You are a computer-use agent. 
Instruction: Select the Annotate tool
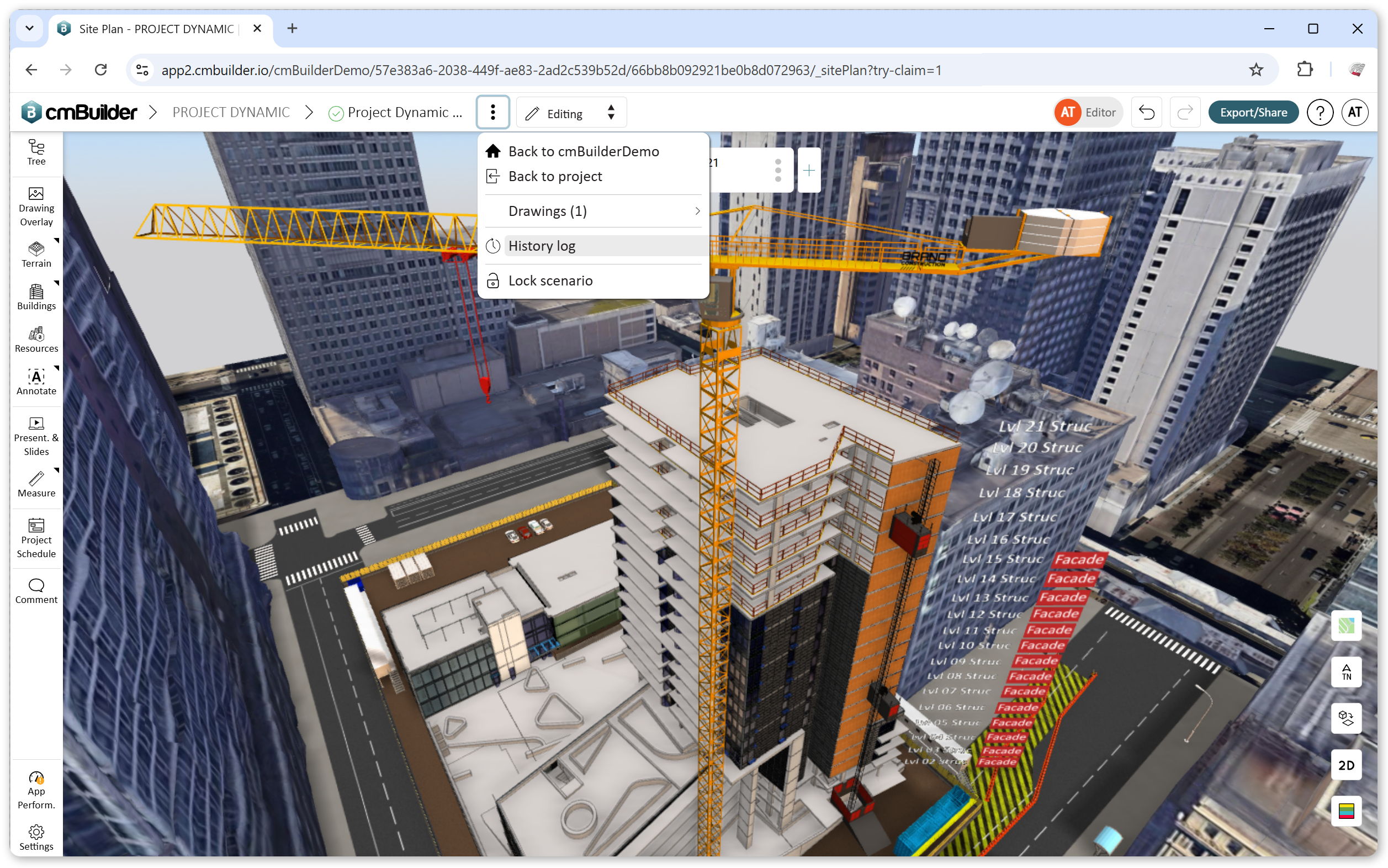pyautogui.click(x=36, y=382)
